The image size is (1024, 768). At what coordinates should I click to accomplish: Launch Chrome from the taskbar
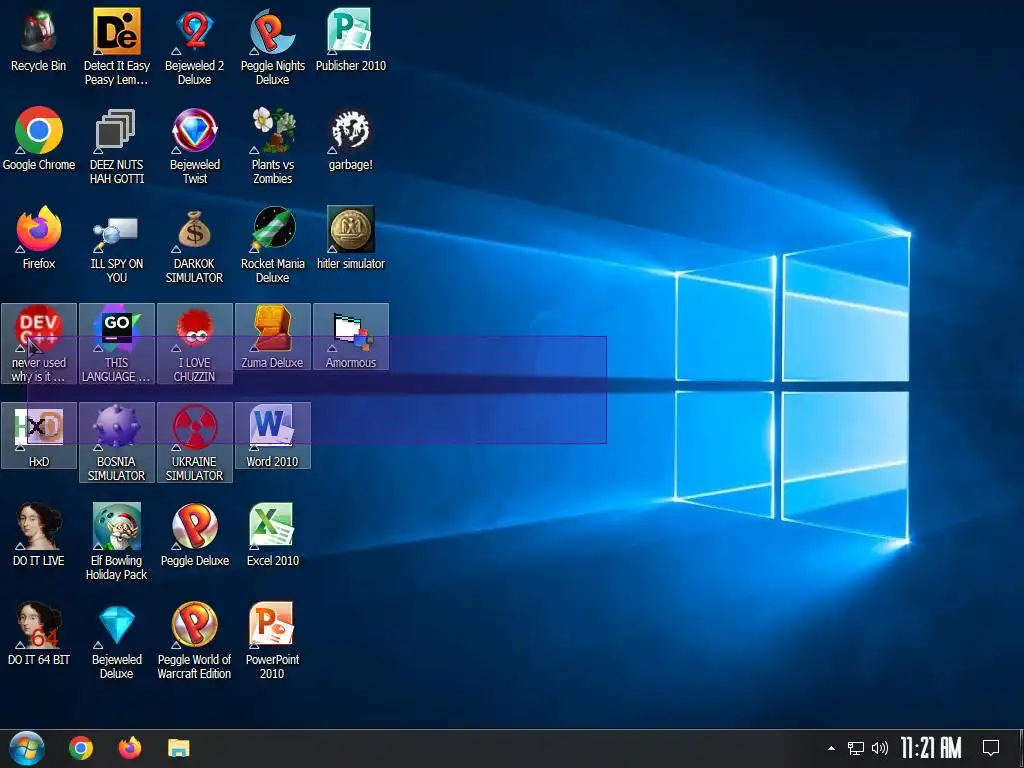[x=81, y=748]
